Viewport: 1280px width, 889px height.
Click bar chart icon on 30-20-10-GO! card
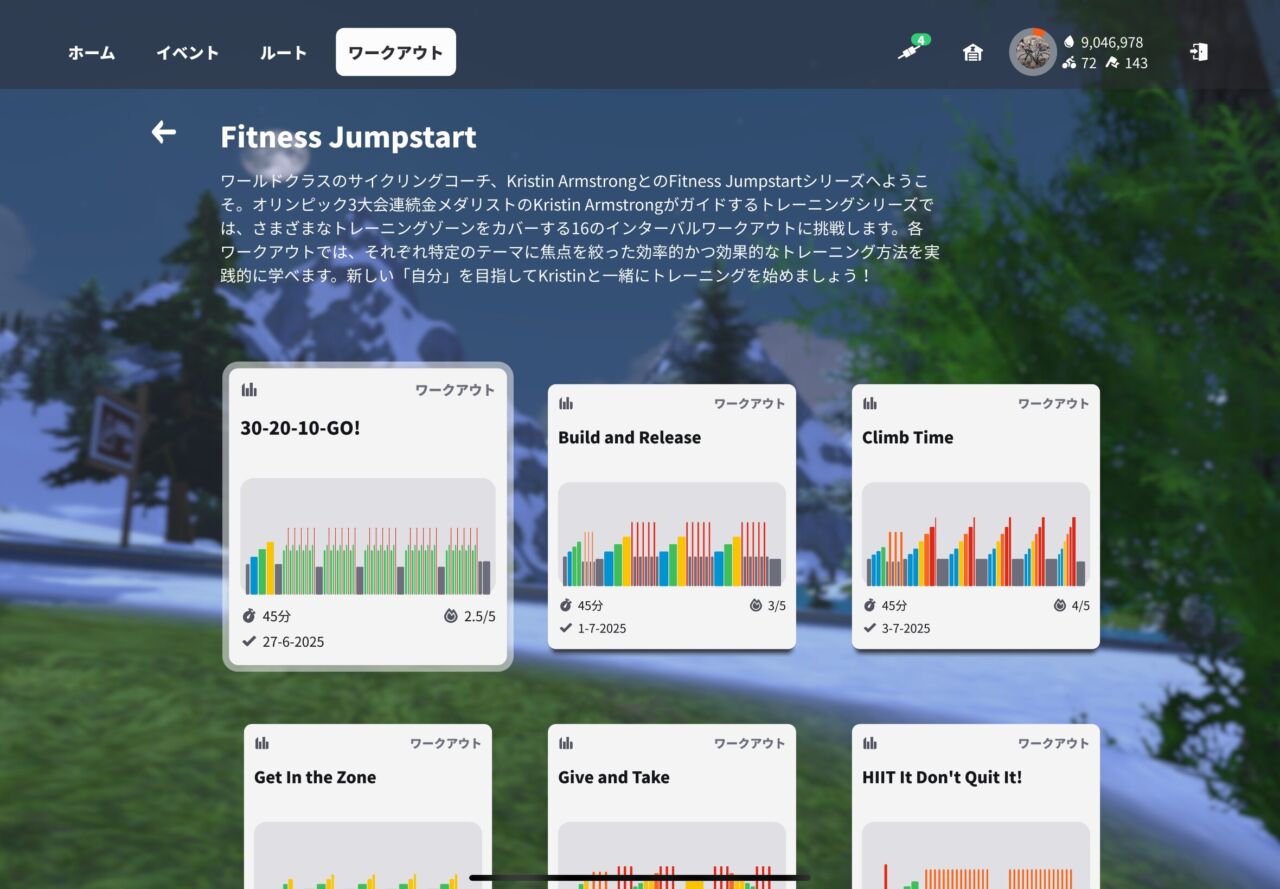249,390
